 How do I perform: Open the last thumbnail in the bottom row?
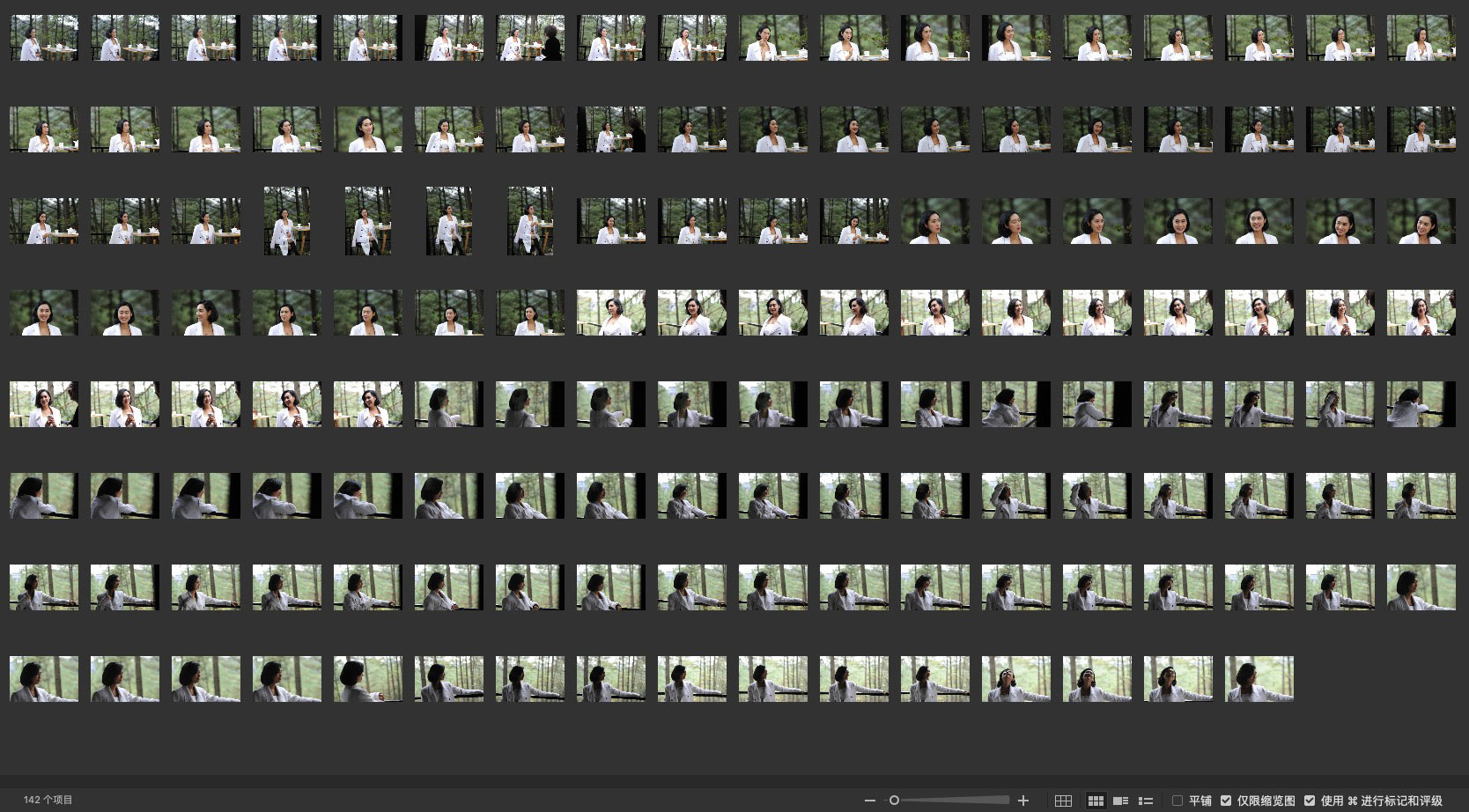click(x=1259, y=679)
